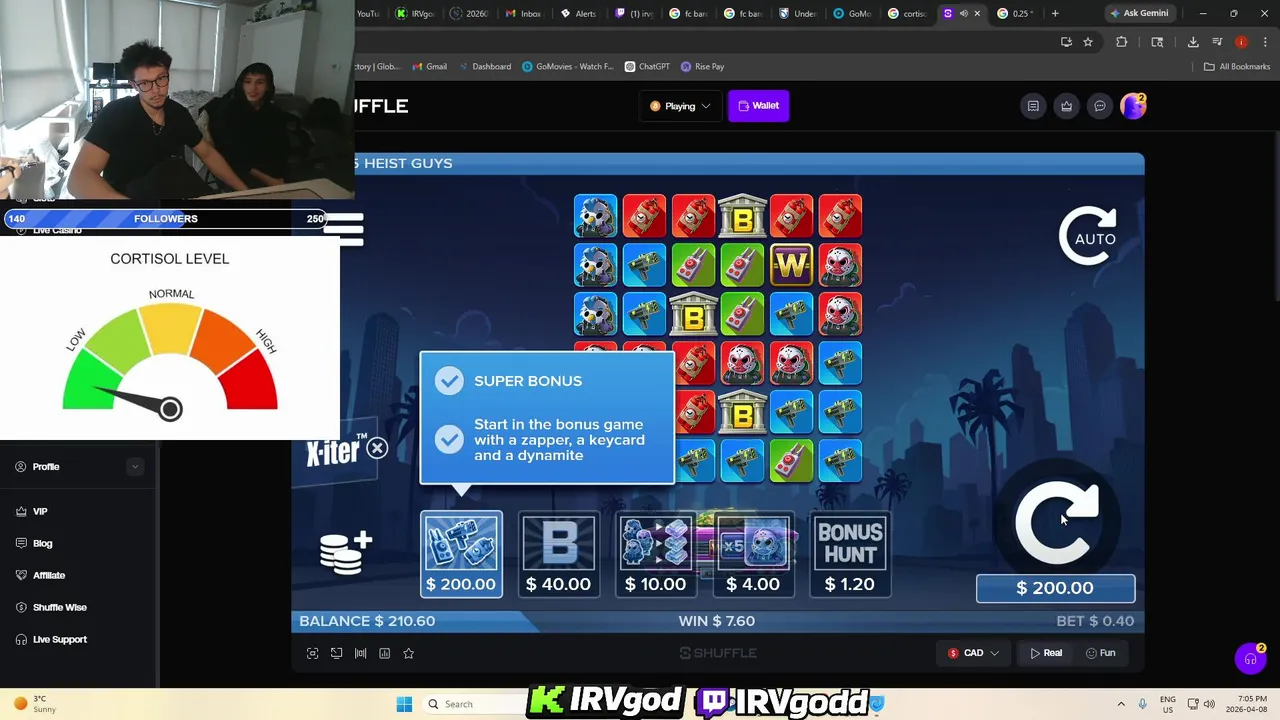Switch to Real play mode
The image size is (1280, 720).
1046,653
